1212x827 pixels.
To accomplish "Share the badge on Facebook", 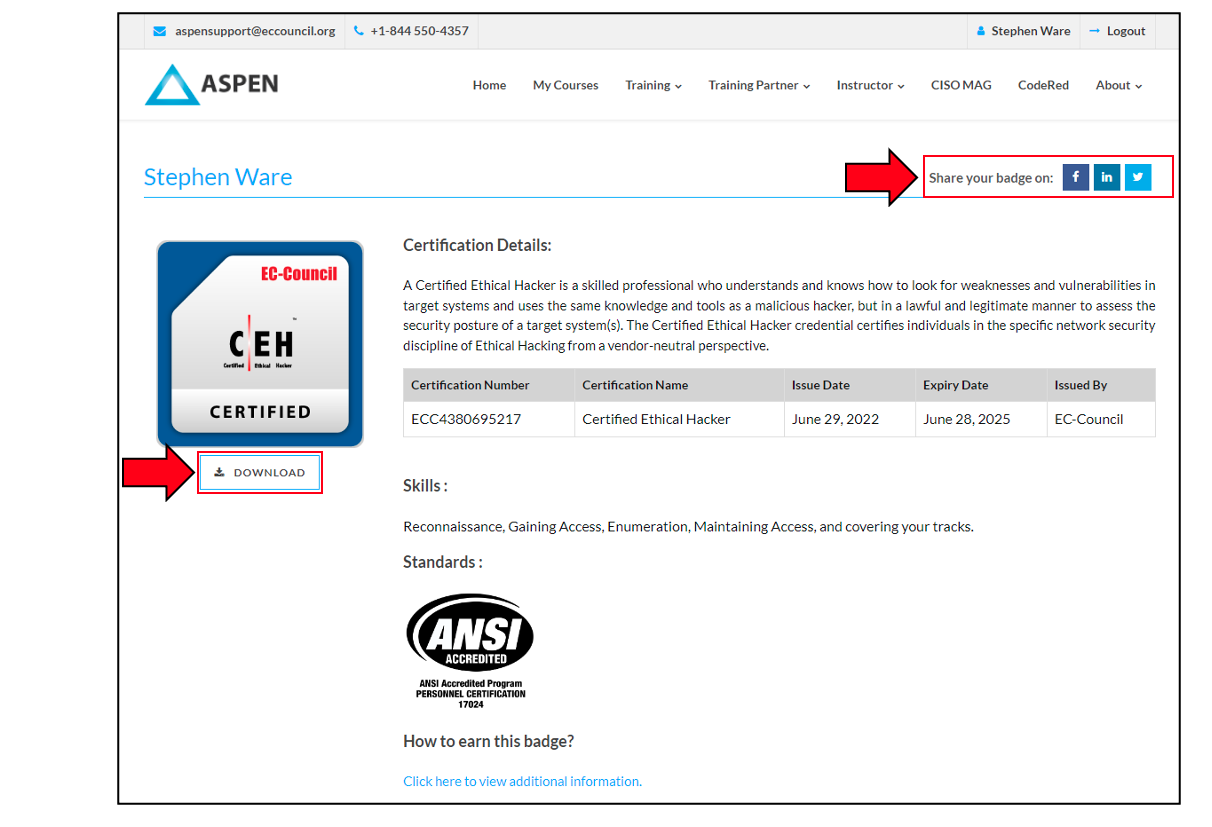I will click(x=1075, y=176).
